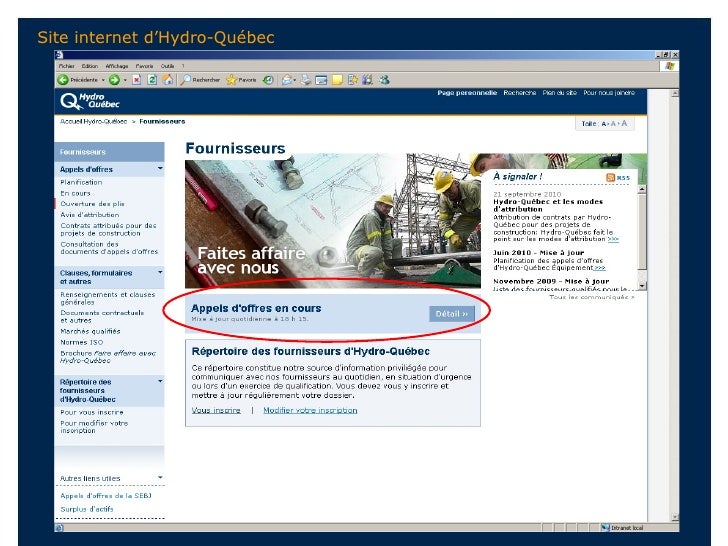This screenshot has height=546, width=728.
Task: Click the À signaler scroll up arrow
Action: (642, 189)
